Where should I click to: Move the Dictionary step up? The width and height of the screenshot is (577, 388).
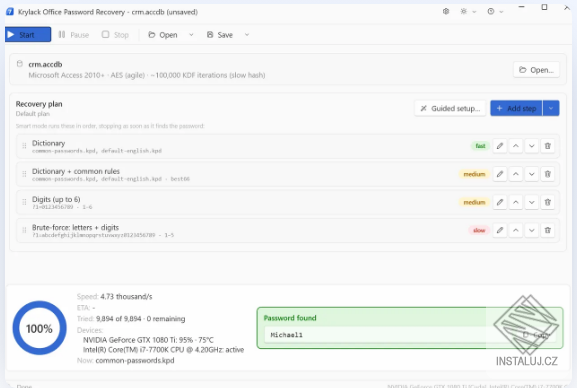[516, 146]
